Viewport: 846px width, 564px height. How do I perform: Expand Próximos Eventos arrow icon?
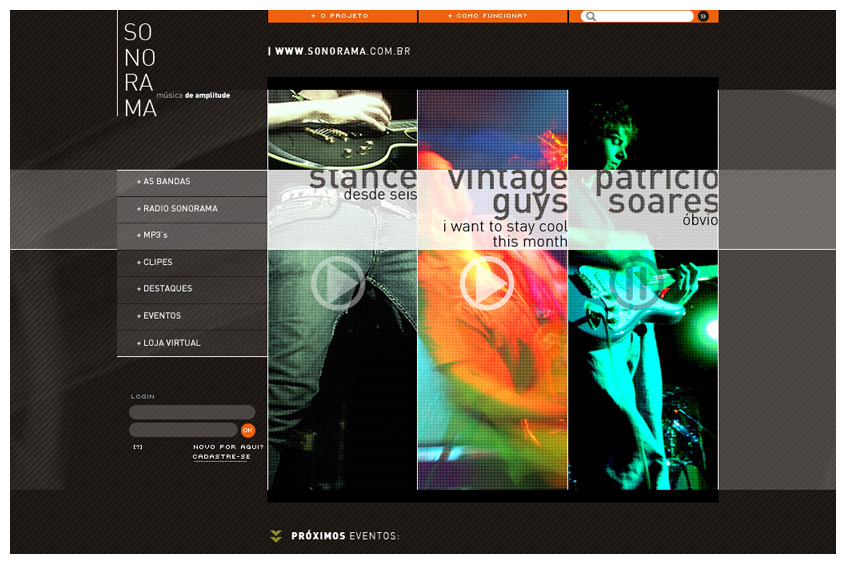pyautogui.click(x=276, y=536)
